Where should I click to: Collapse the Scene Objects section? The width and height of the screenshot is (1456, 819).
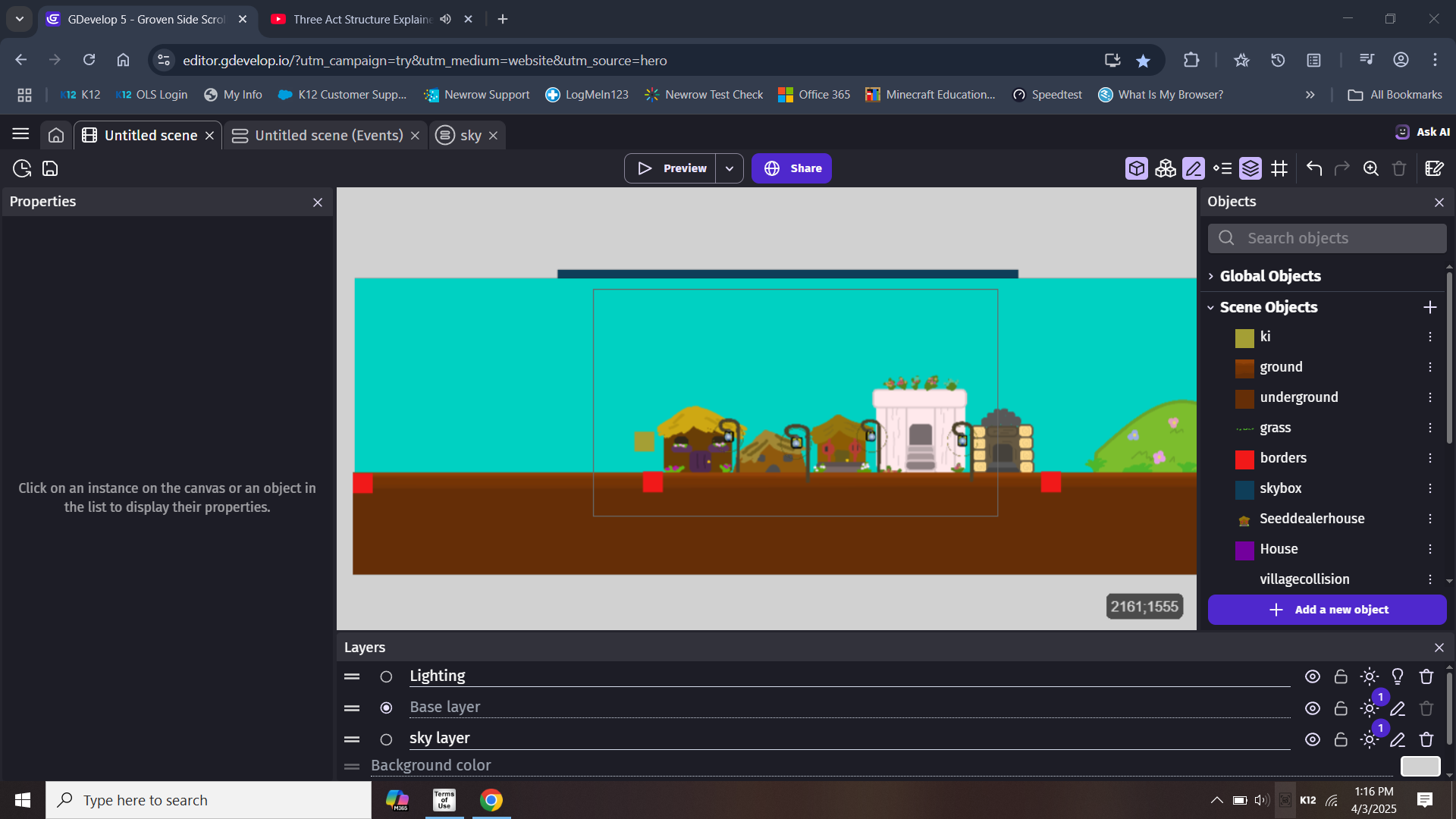(x=1211, y=307)
